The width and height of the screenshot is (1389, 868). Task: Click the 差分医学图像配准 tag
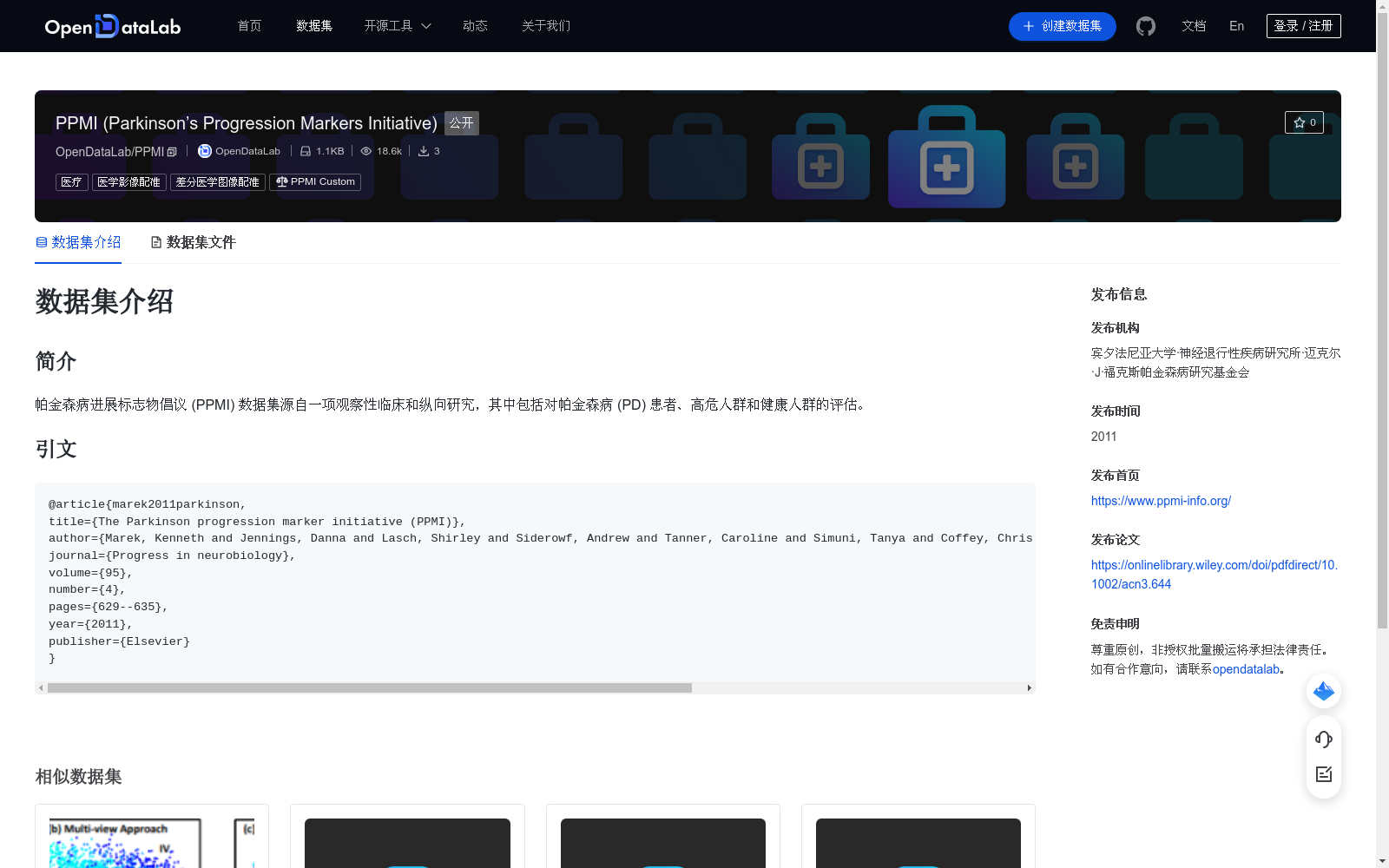218,182
